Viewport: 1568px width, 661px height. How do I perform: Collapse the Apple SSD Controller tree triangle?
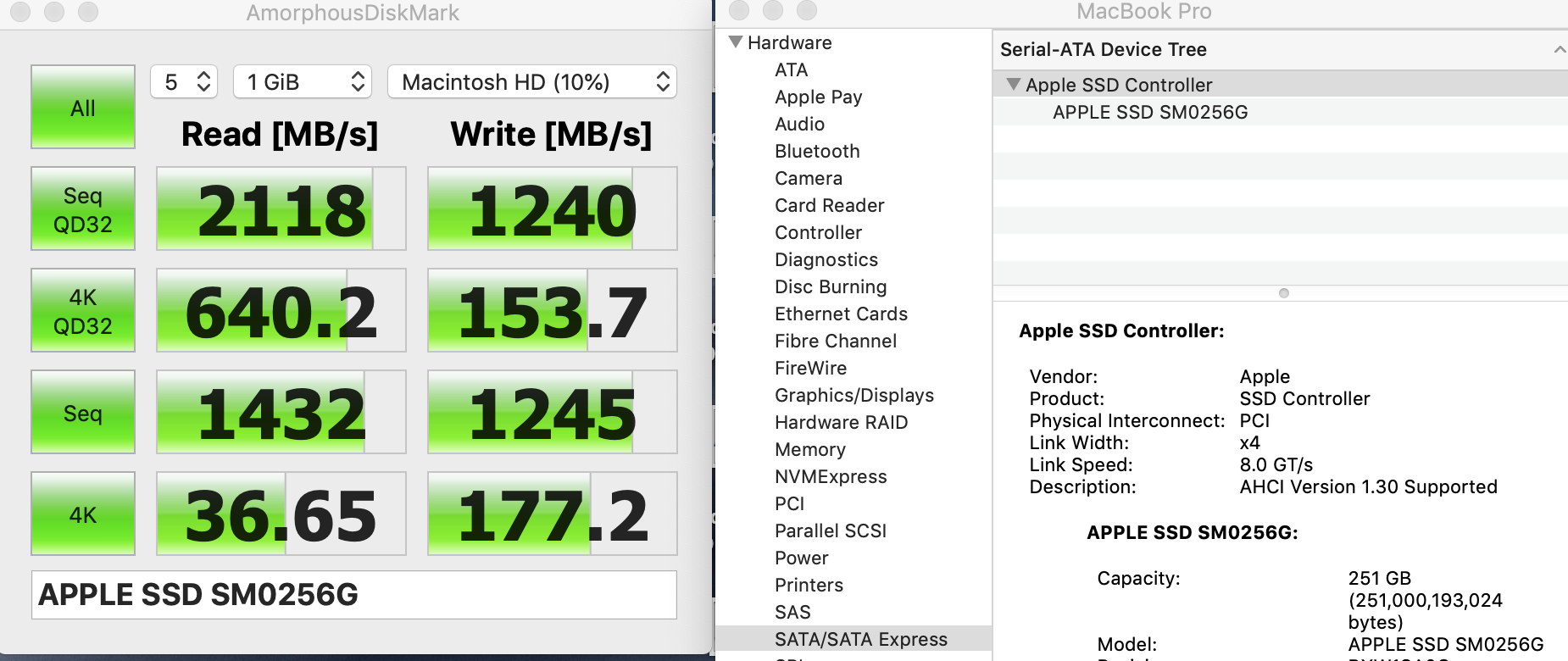[1013, 84]
